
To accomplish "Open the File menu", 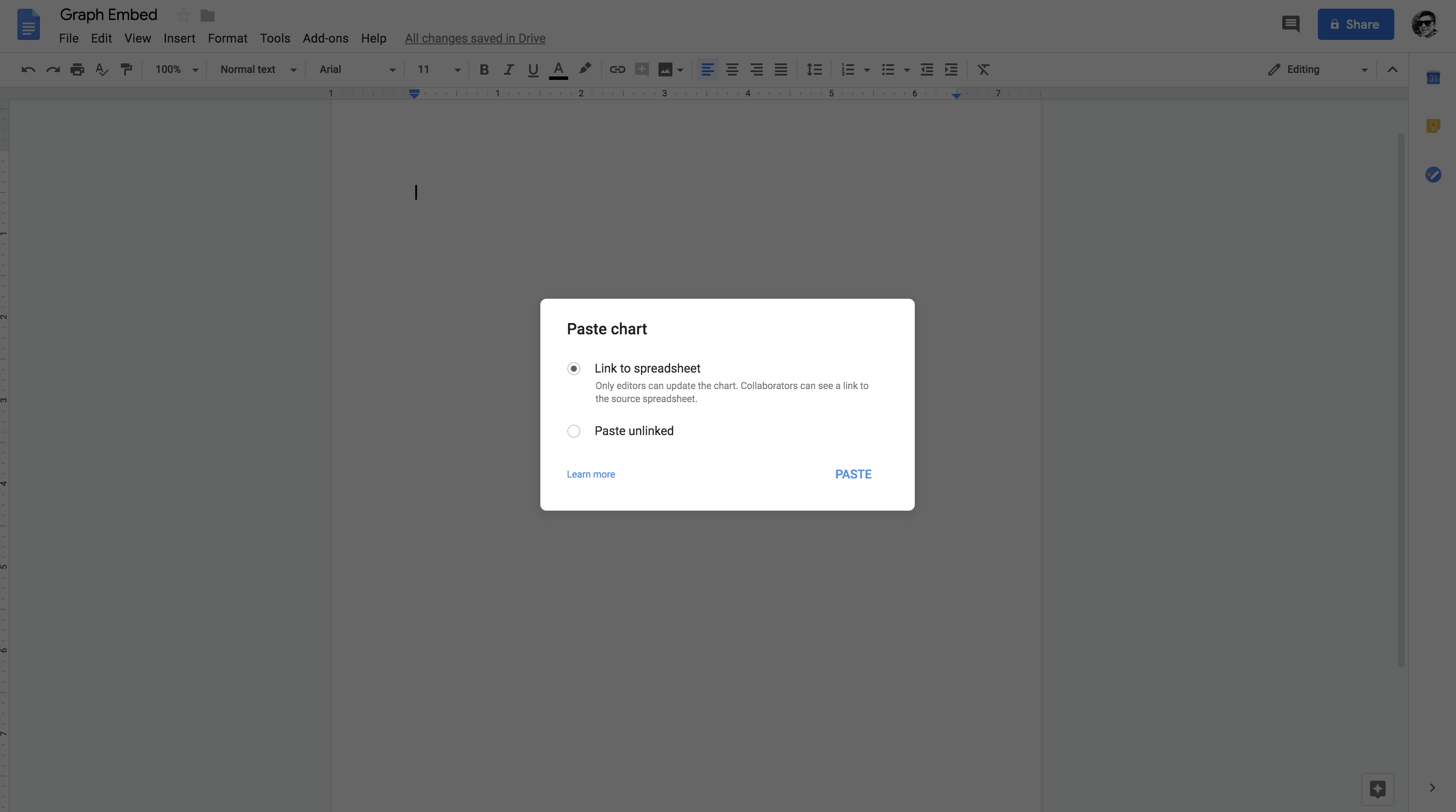I will pos(69,38).
